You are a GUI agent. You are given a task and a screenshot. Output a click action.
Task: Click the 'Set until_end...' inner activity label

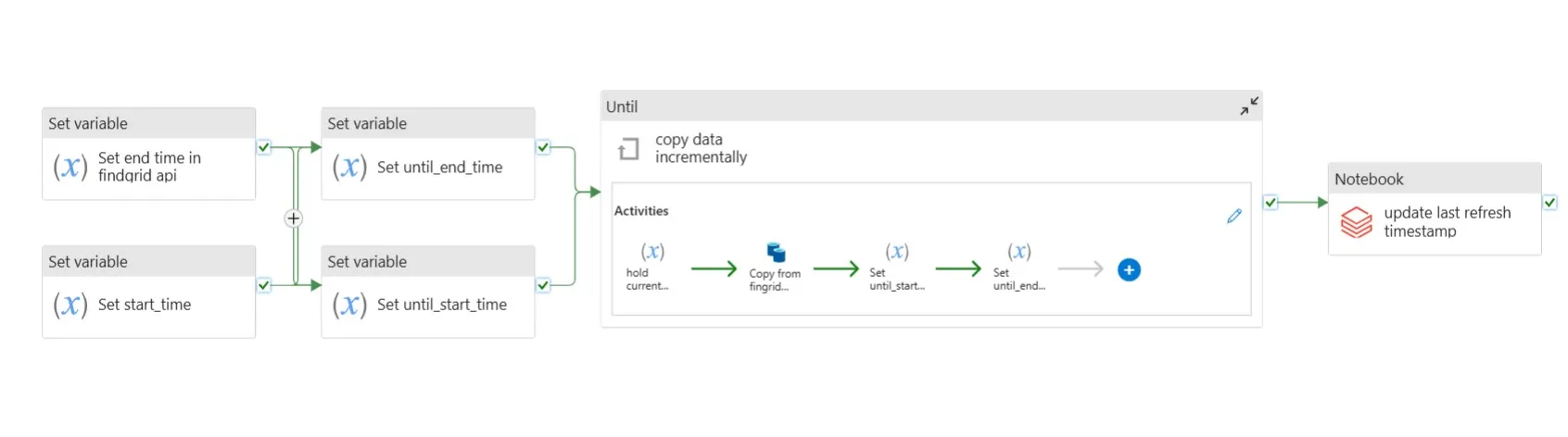(x=1019, y=280)
